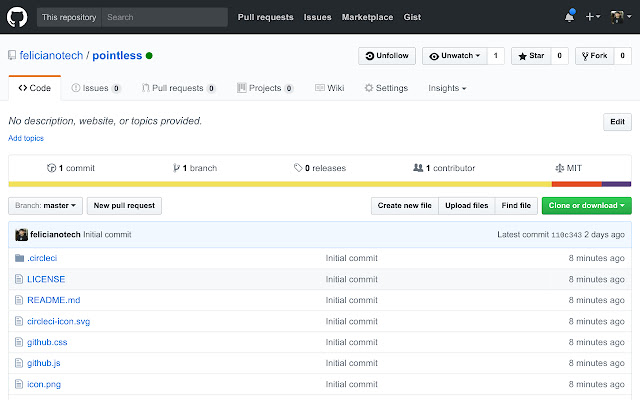This screenshot has width=640, height=400.
Task: Switch to the Code tab
Action: [35, 88]
